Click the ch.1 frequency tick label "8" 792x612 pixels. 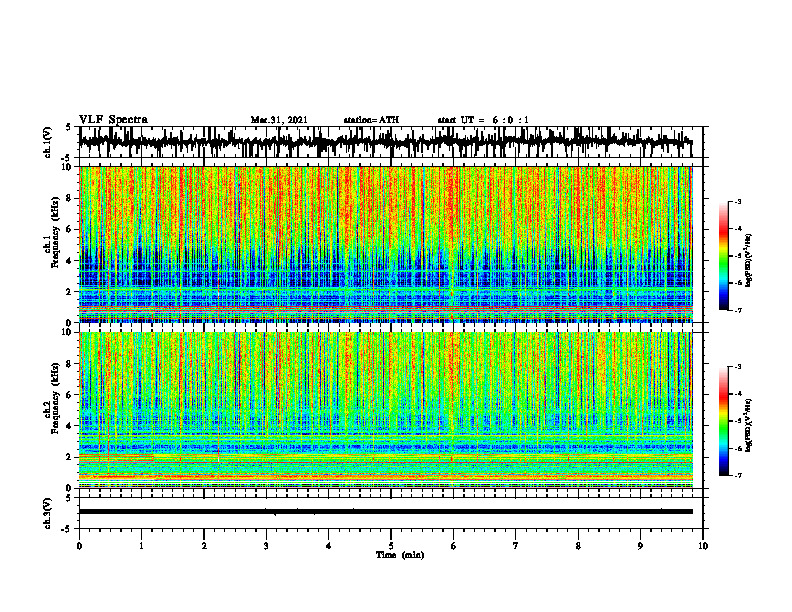69,198
